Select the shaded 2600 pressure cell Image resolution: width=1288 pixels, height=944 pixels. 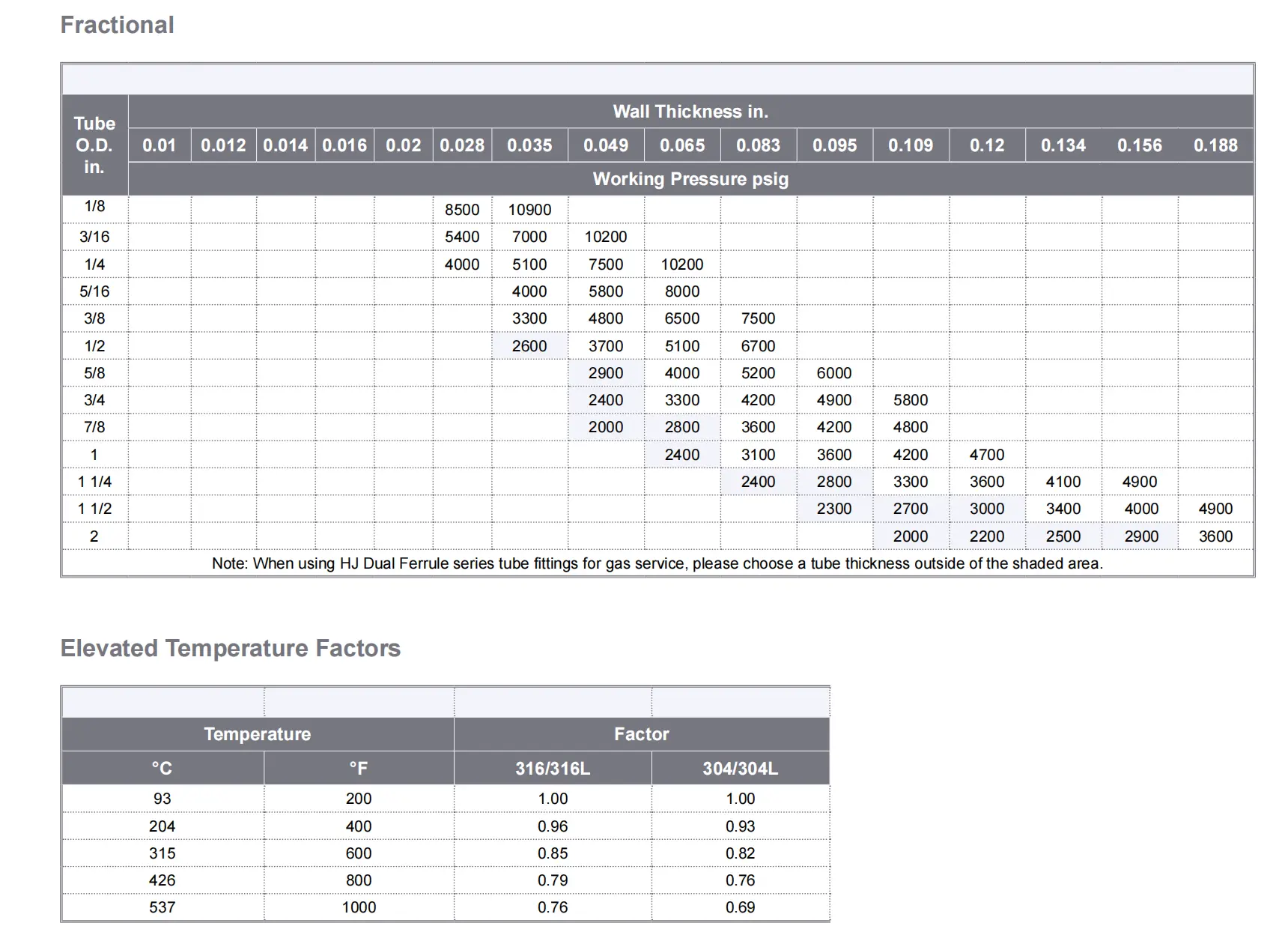tap(529, 346)
